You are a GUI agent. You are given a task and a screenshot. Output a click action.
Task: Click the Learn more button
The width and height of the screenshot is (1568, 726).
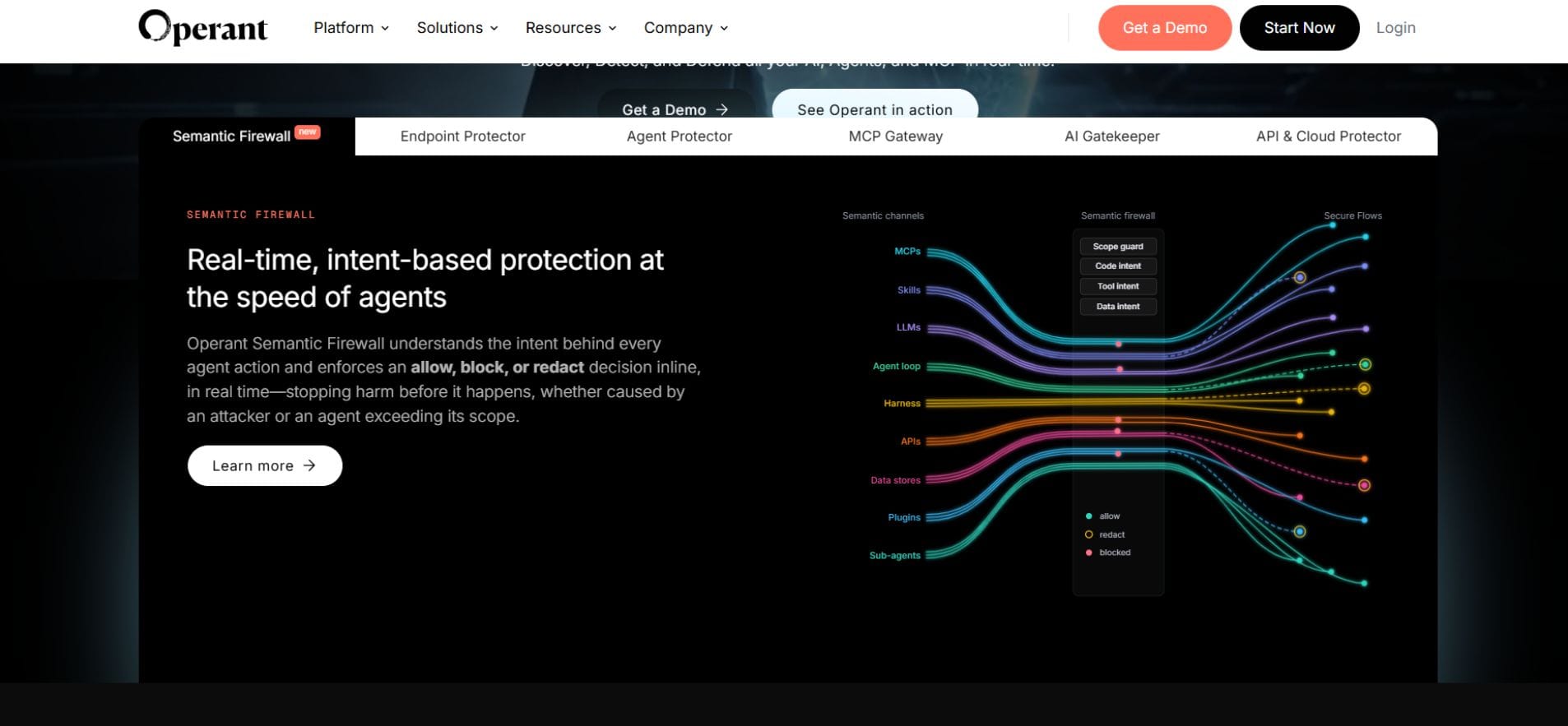265,465
